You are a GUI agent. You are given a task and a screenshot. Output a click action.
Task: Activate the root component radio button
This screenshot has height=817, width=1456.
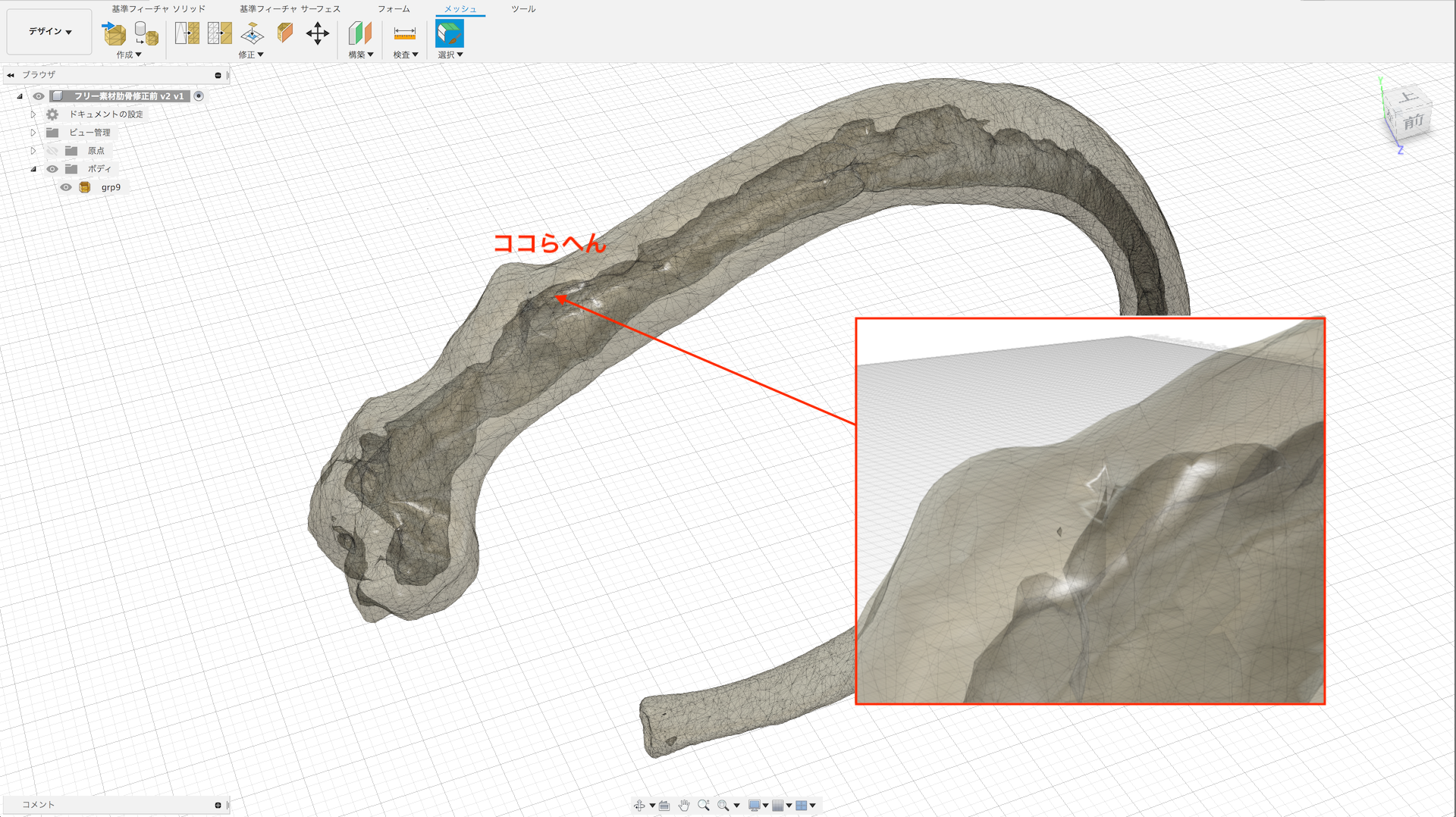point(199,96)
